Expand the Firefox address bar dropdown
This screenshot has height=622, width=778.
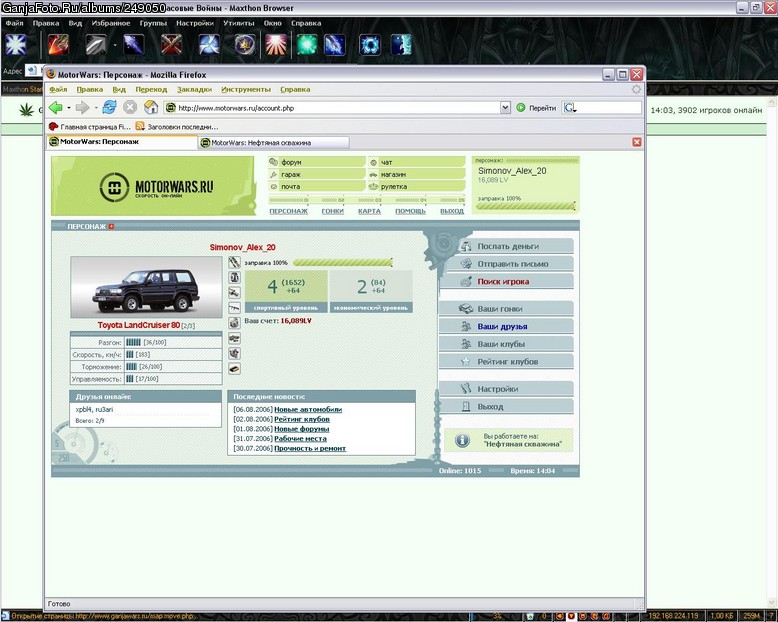pyautogui.click(x=505, y=108)
